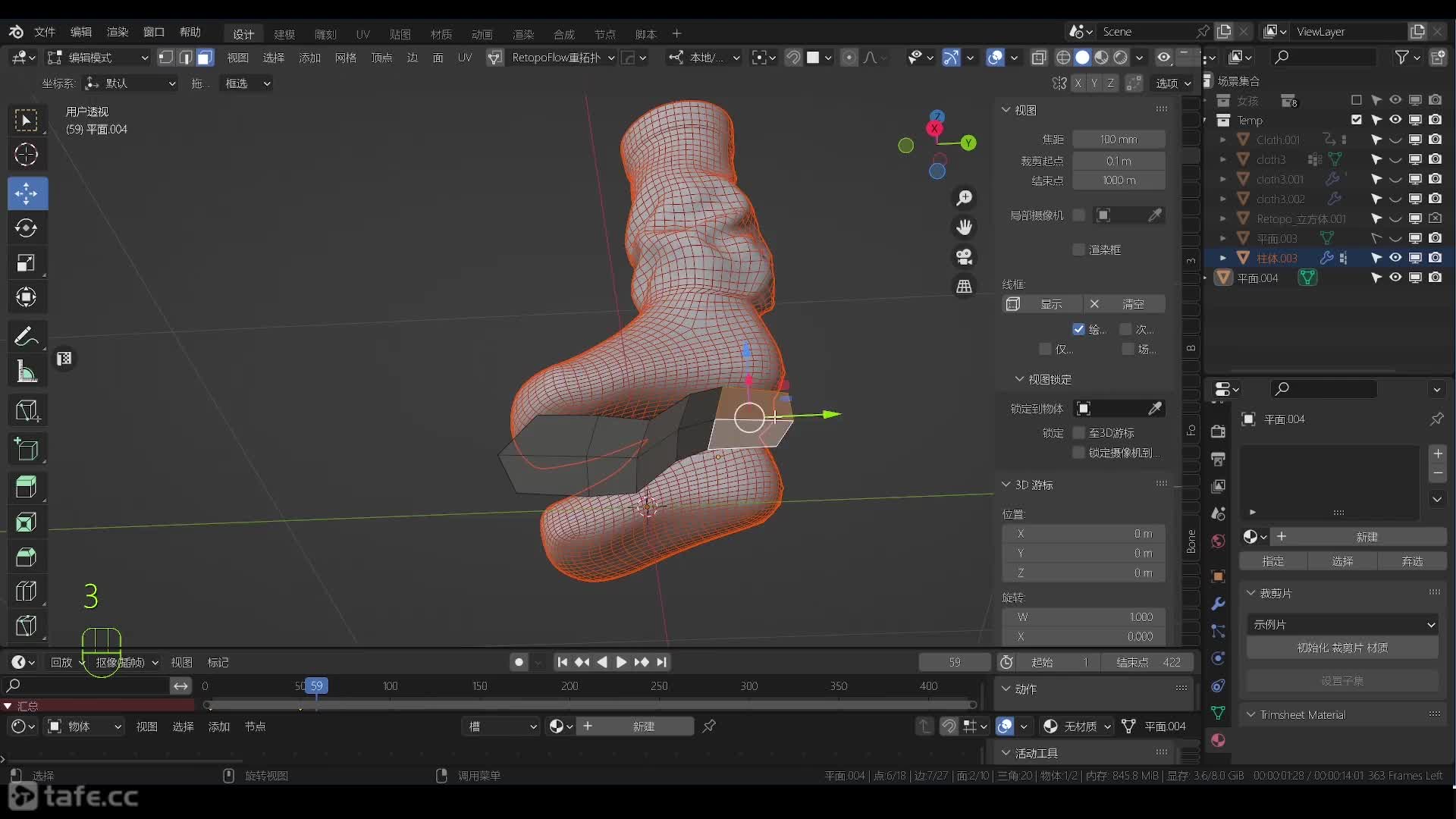Click timeline playhead marker at frame 59
1456x819 pixels.
(x=316, y=686)
